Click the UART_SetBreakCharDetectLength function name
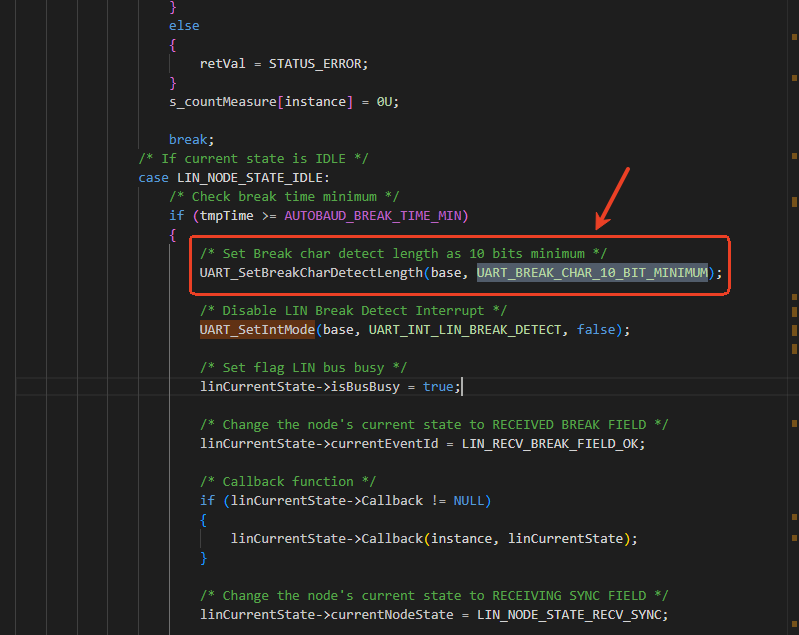 [x=312, y=272]
